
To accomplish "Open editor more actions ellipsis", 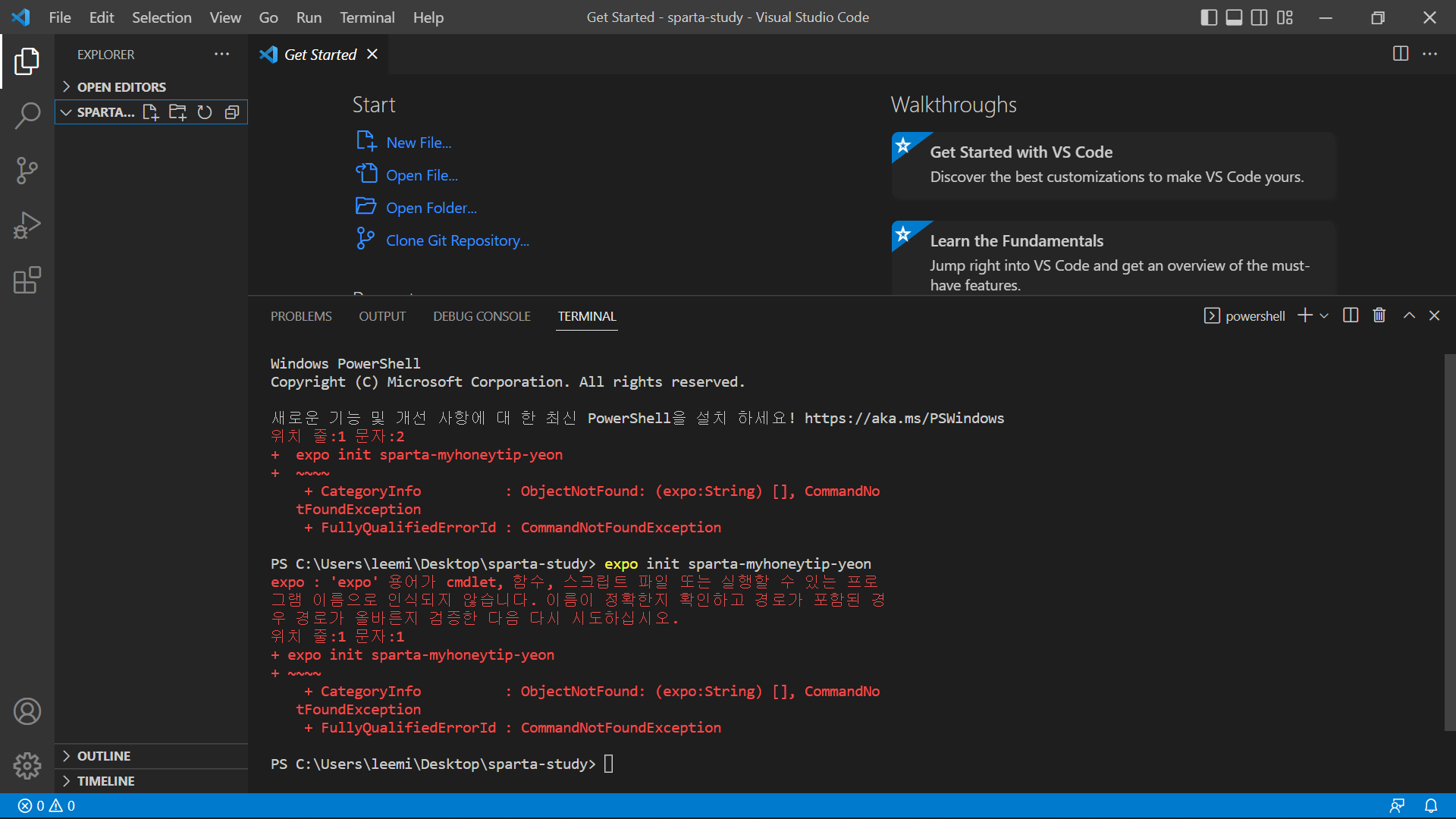I will [x=1429, y=54].
